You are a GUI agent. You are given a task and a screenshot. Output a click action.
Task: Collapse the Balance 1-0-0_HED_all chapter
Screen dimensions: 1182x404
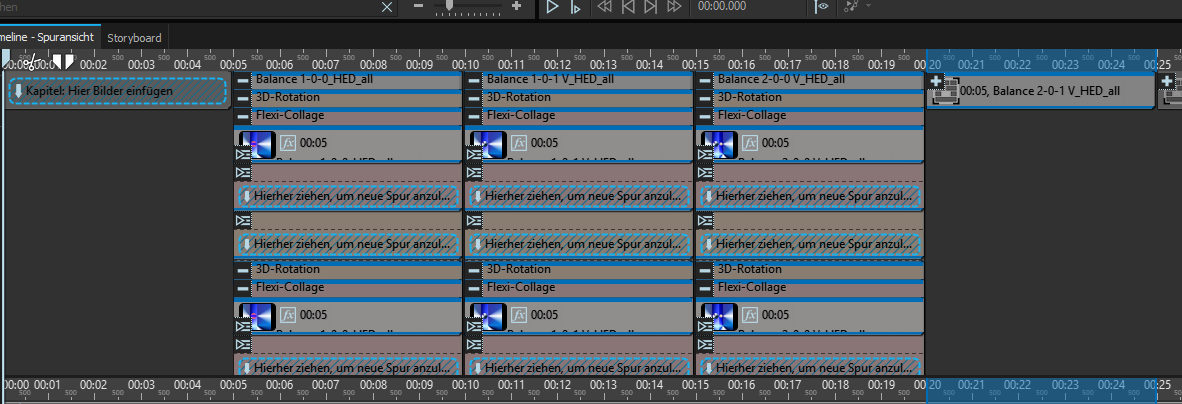(242, 81)
